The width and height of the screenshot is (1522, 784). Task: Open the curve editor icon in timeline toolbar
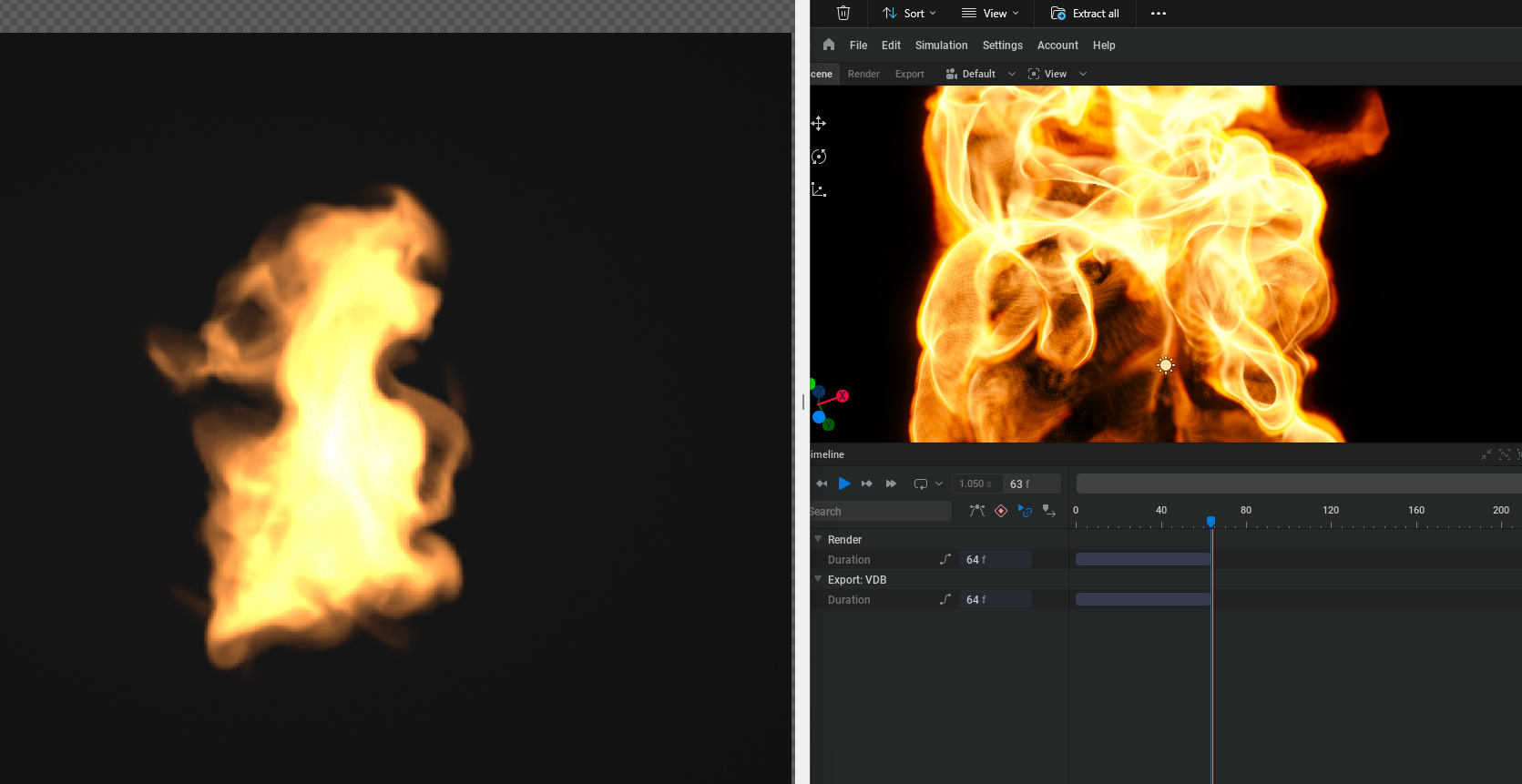pyautogui.click(x=977, y=511)
